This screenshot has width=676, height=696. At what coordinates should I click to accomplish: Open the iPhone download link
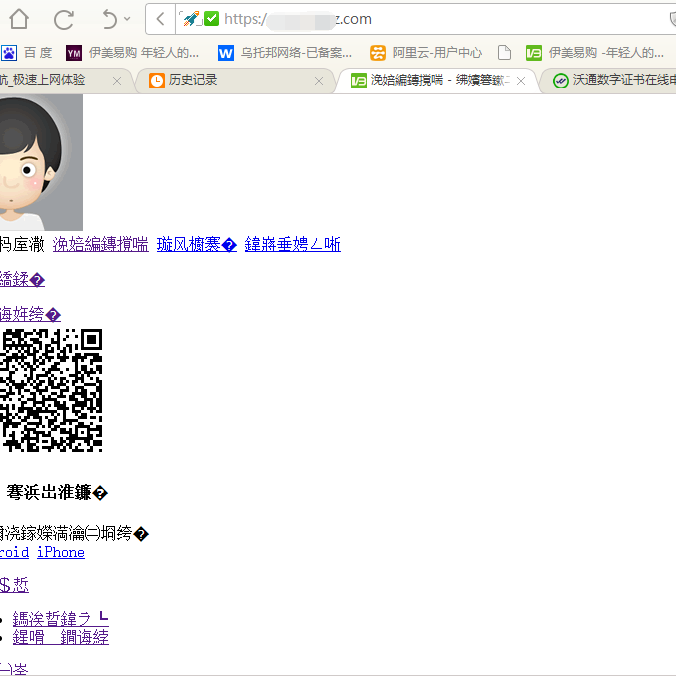click(x=61, y=552)
